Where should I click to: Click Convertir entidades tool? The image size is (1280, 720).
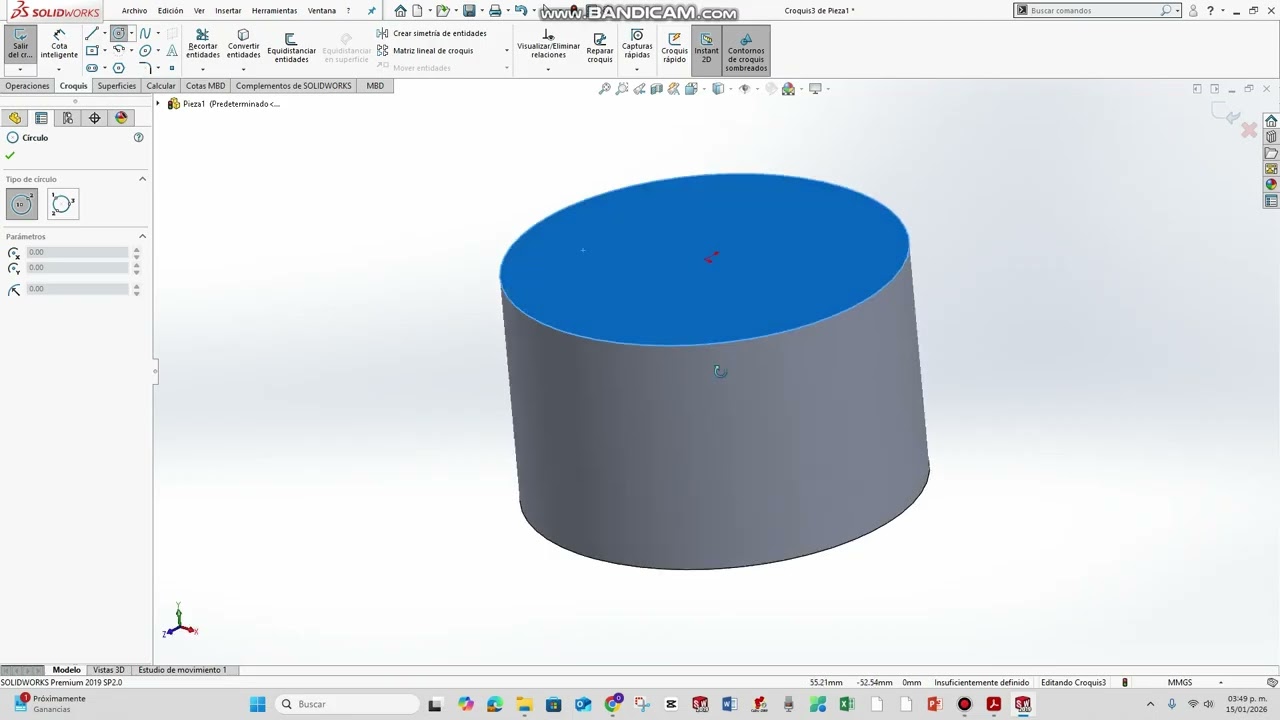(x=243, y=43)
